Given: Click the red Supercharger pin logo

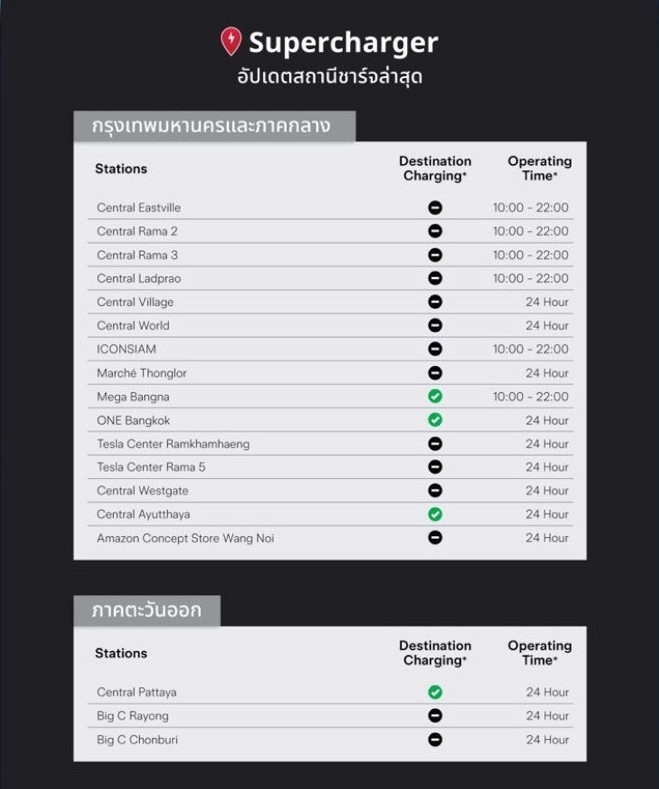Looking at the screenshot, I should click(x=231, y=41).
